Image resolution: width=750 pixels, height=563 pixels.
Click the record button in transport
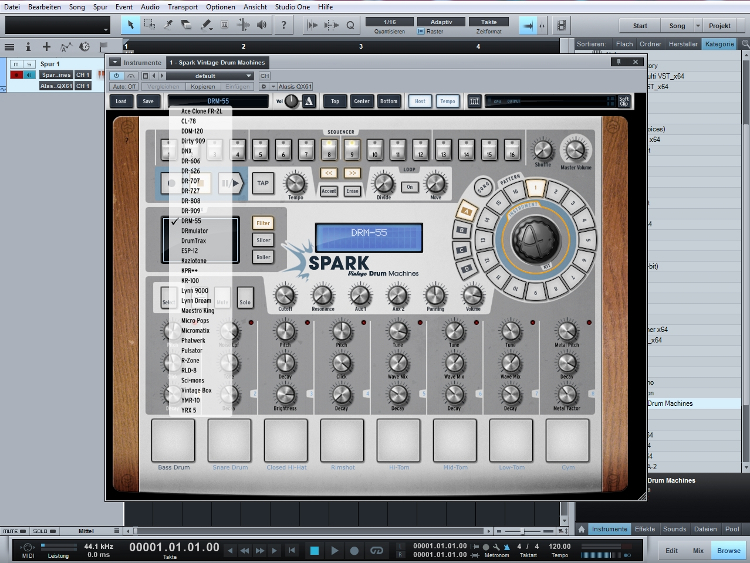point(354,551)
